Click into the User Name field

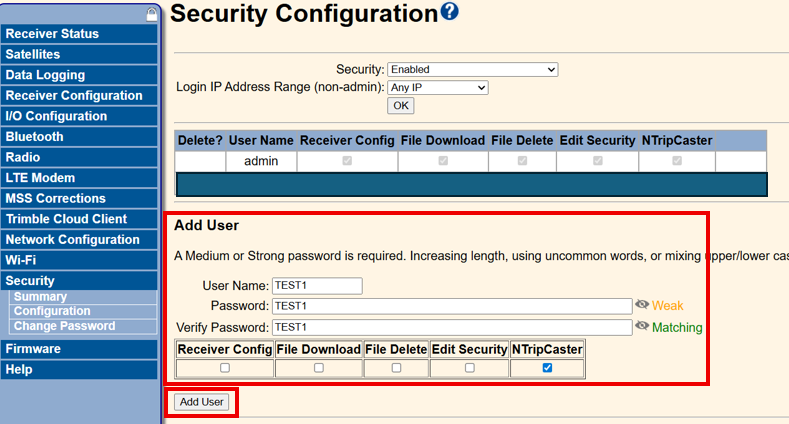pyautogui.click(x=317, y=286)
